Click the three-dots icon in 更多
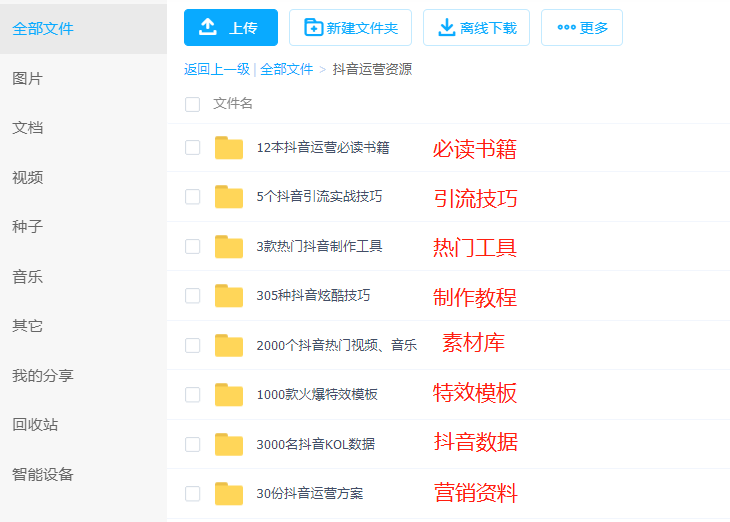Screen dimensions: 730x522 [x=567, y=27]
